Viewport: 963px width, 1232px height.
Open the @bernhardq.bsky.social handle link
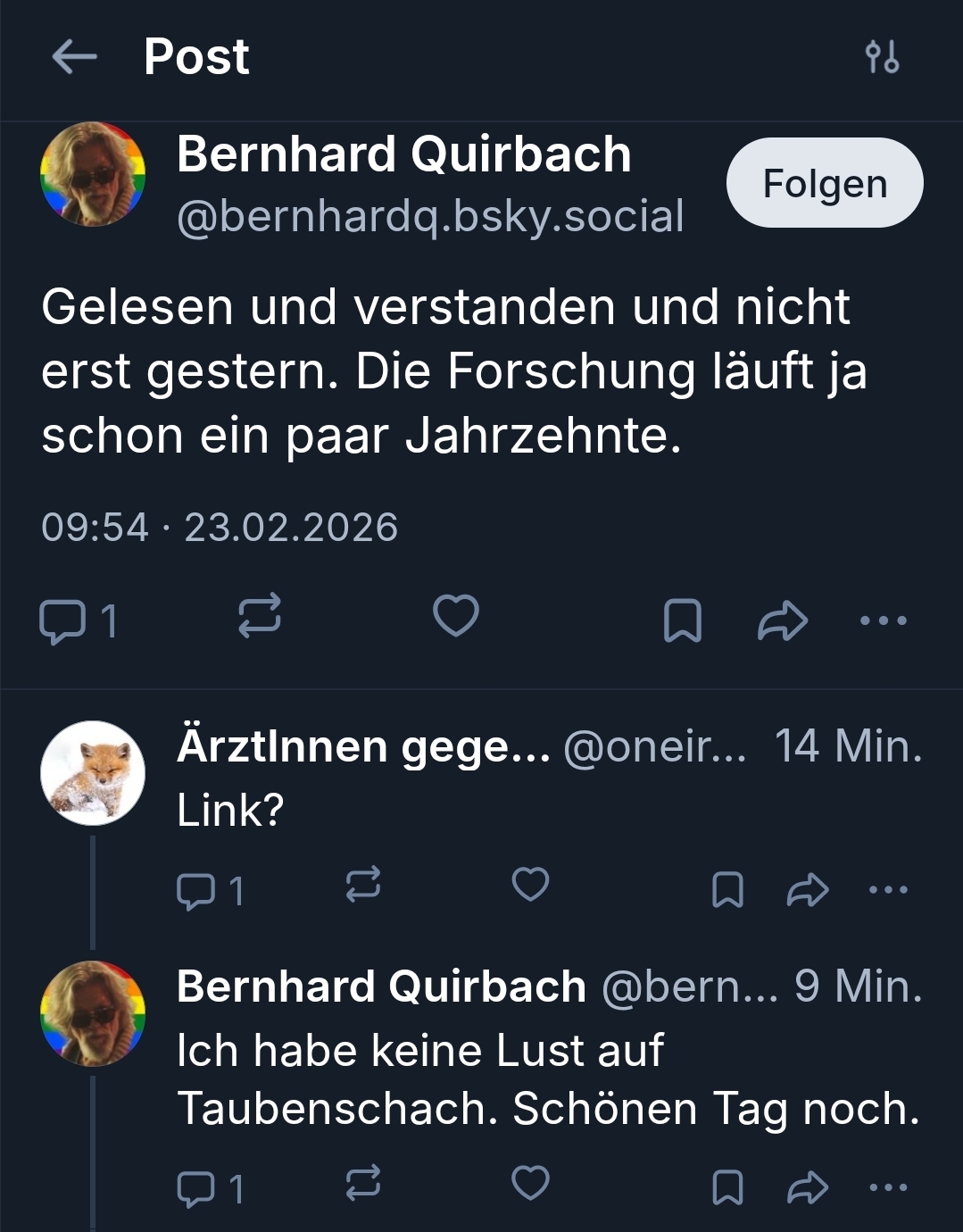[x=430, y=216]
